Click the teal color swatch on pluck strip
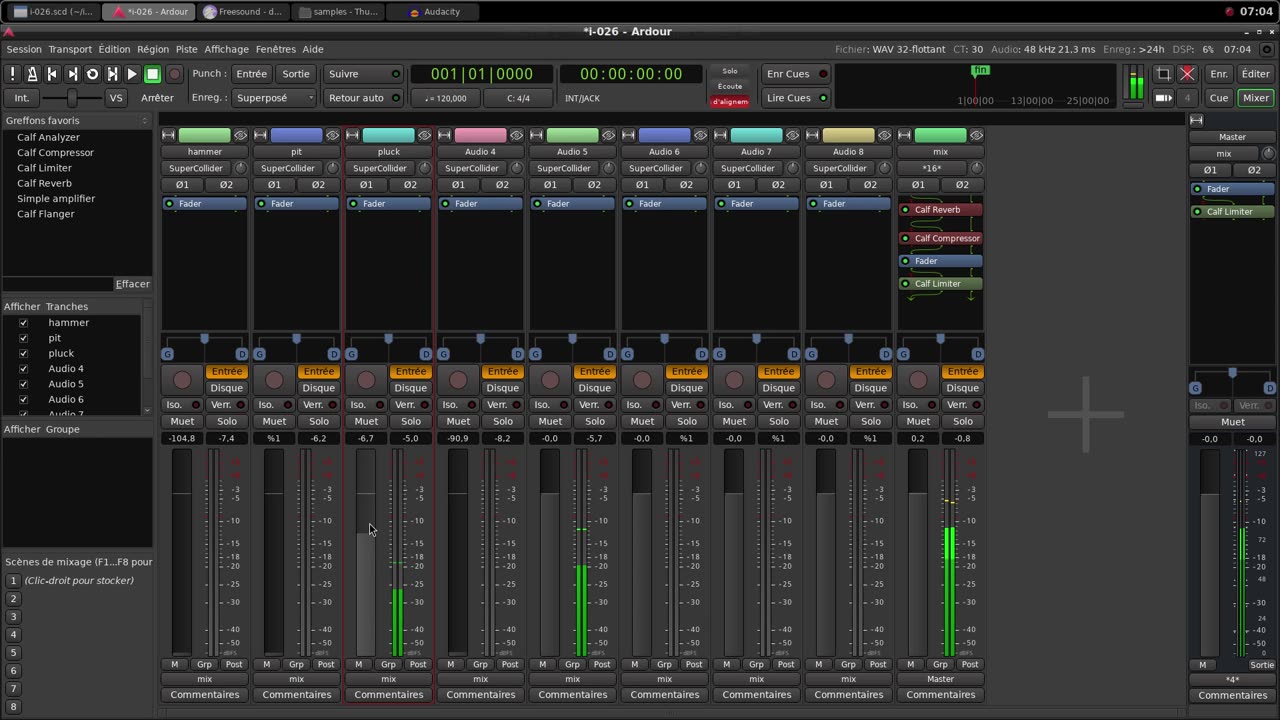This screenshot has height=720, width=1280. click(388, 135)
